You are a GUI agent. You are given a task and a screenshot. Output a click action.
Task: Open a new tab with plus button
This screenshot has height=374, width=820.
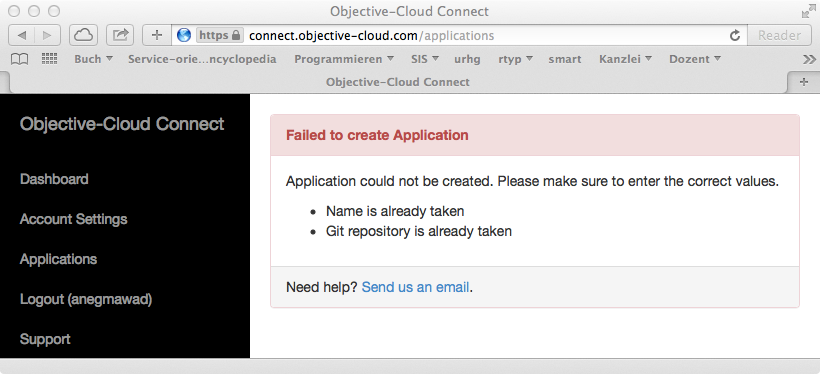click(804, 82)
